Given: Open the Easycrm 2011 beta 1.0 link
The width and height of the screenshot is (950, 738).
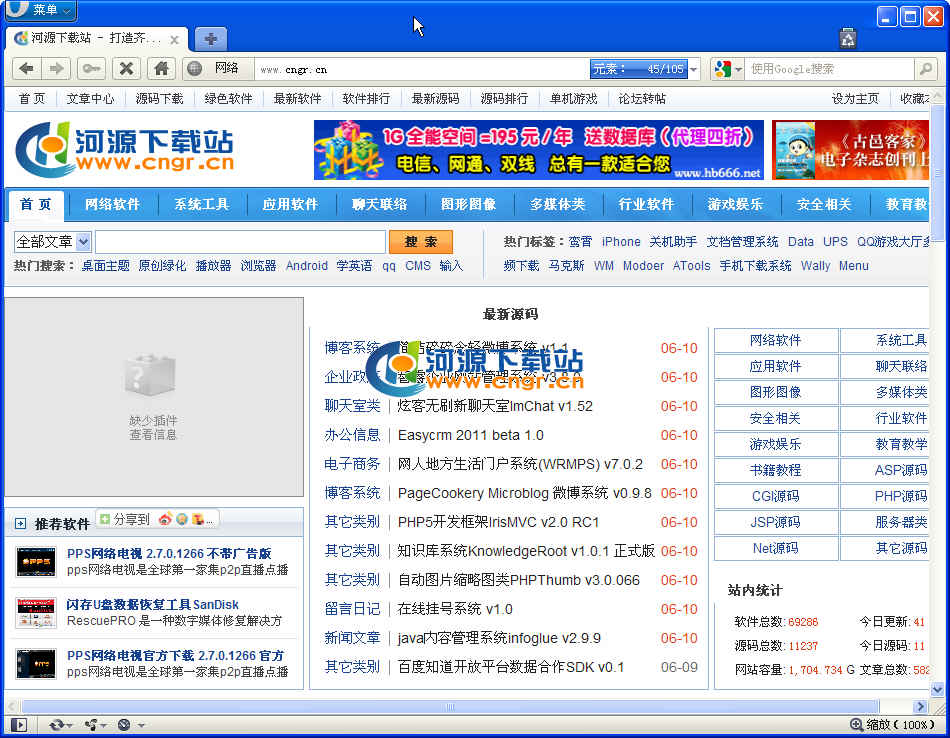Looking at the screenshot, I should point(470,435).
